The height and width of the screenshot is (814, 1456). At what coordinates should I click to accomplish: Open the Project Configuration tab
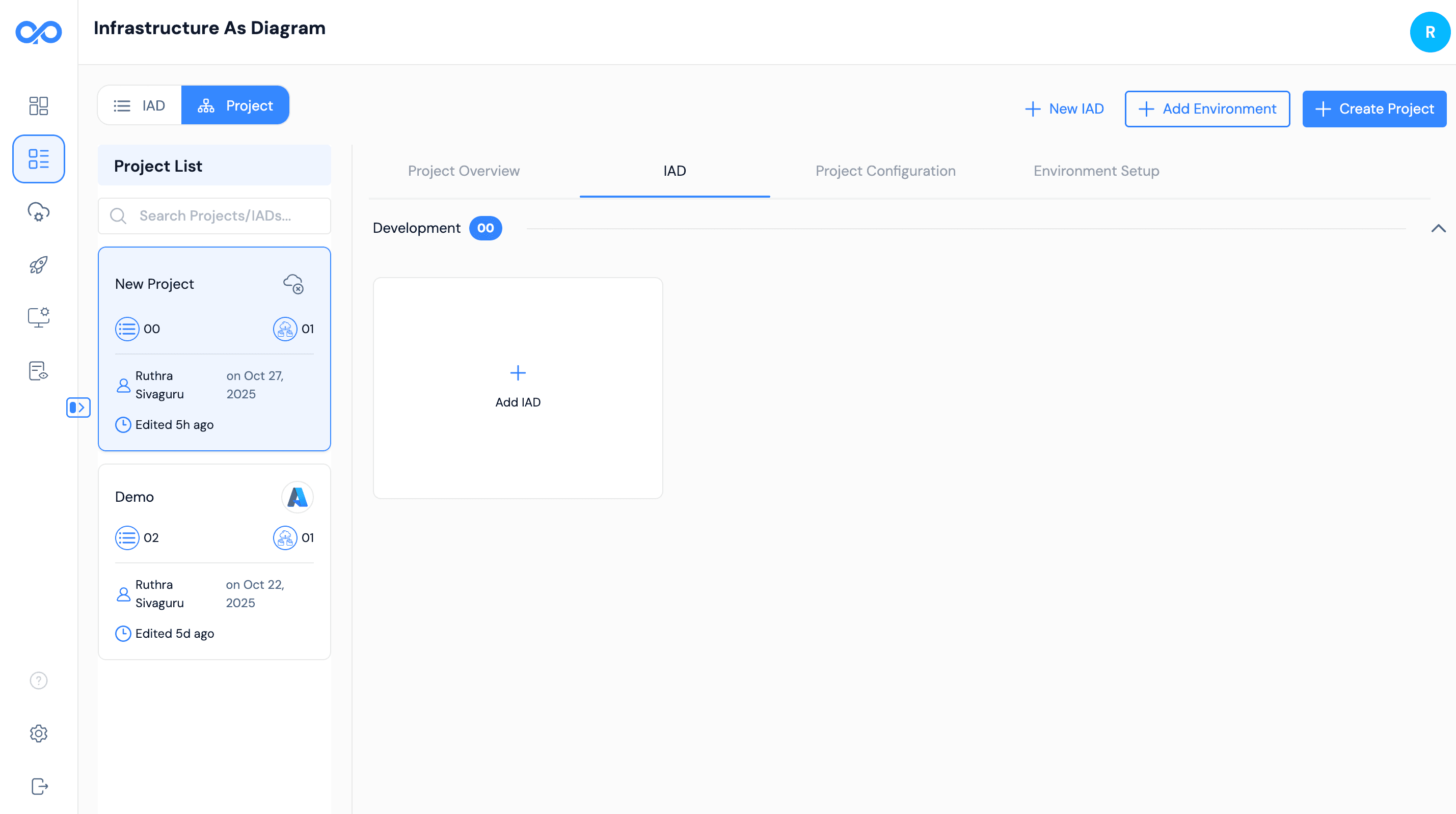(x=884, y=171)
